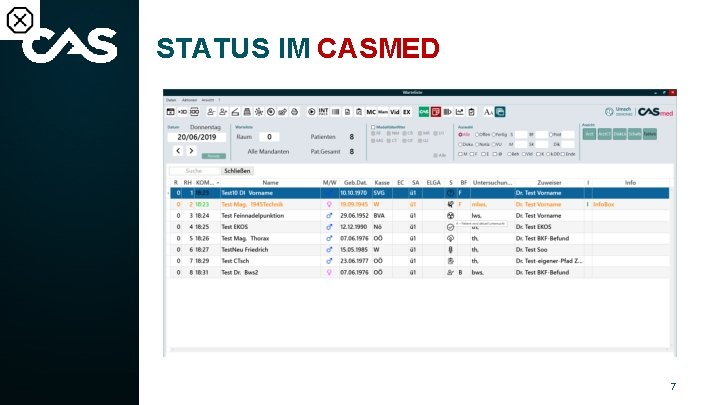The image size is (720, 405).
Task: Go to previous day with left arrow
Action: 179,150
